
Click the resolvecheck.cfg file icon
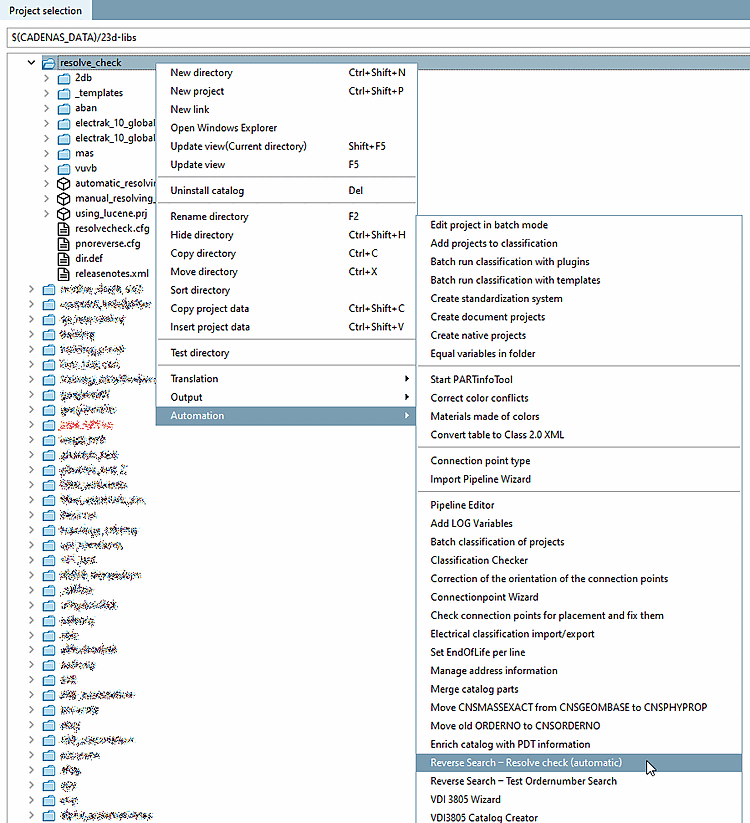pyautogui.click(x=64, y=229)
